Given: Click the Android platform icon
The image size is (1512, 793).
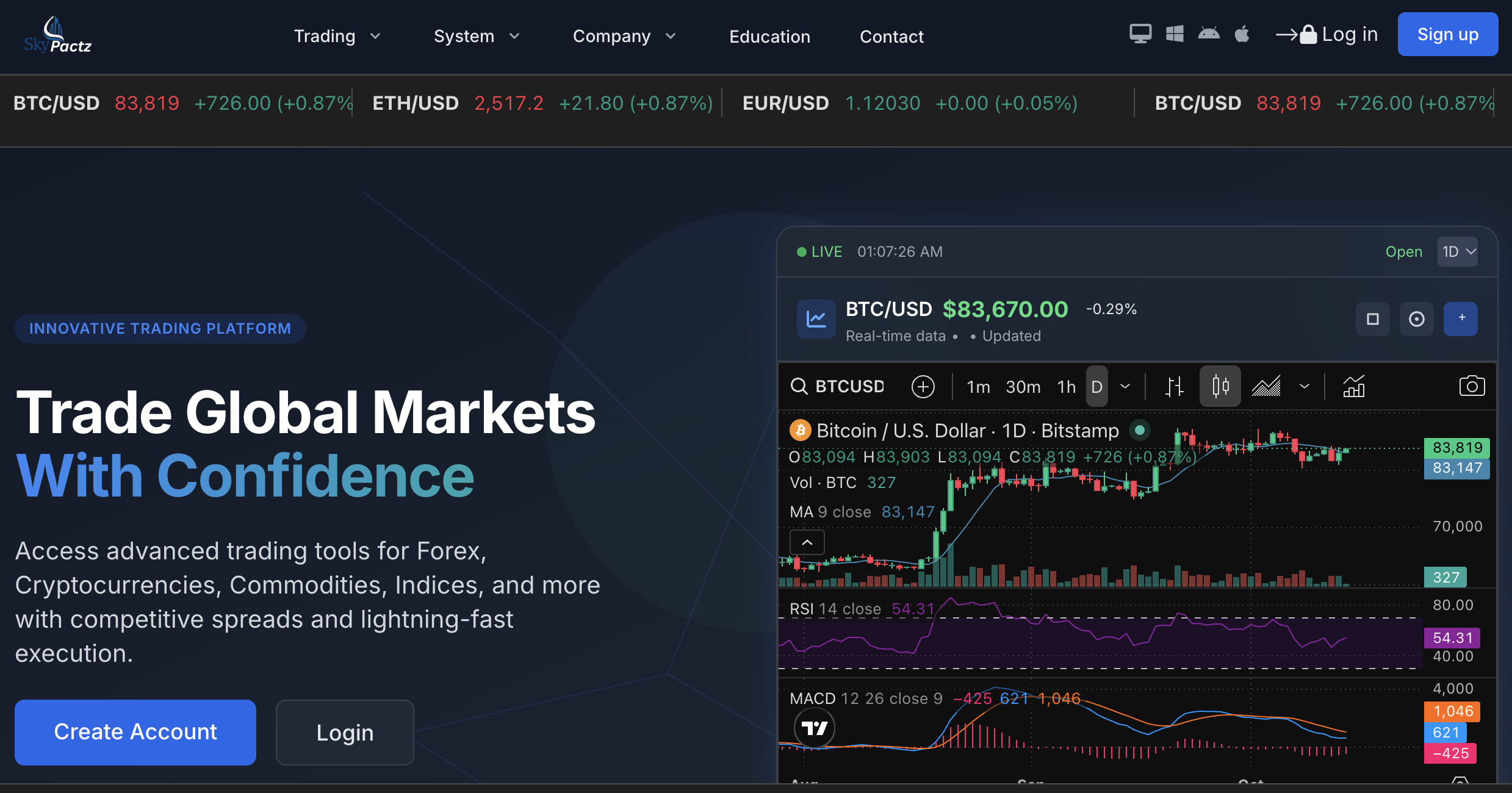Looking at the screenshot, I should pyautogui.click(x=1209, y=34).
